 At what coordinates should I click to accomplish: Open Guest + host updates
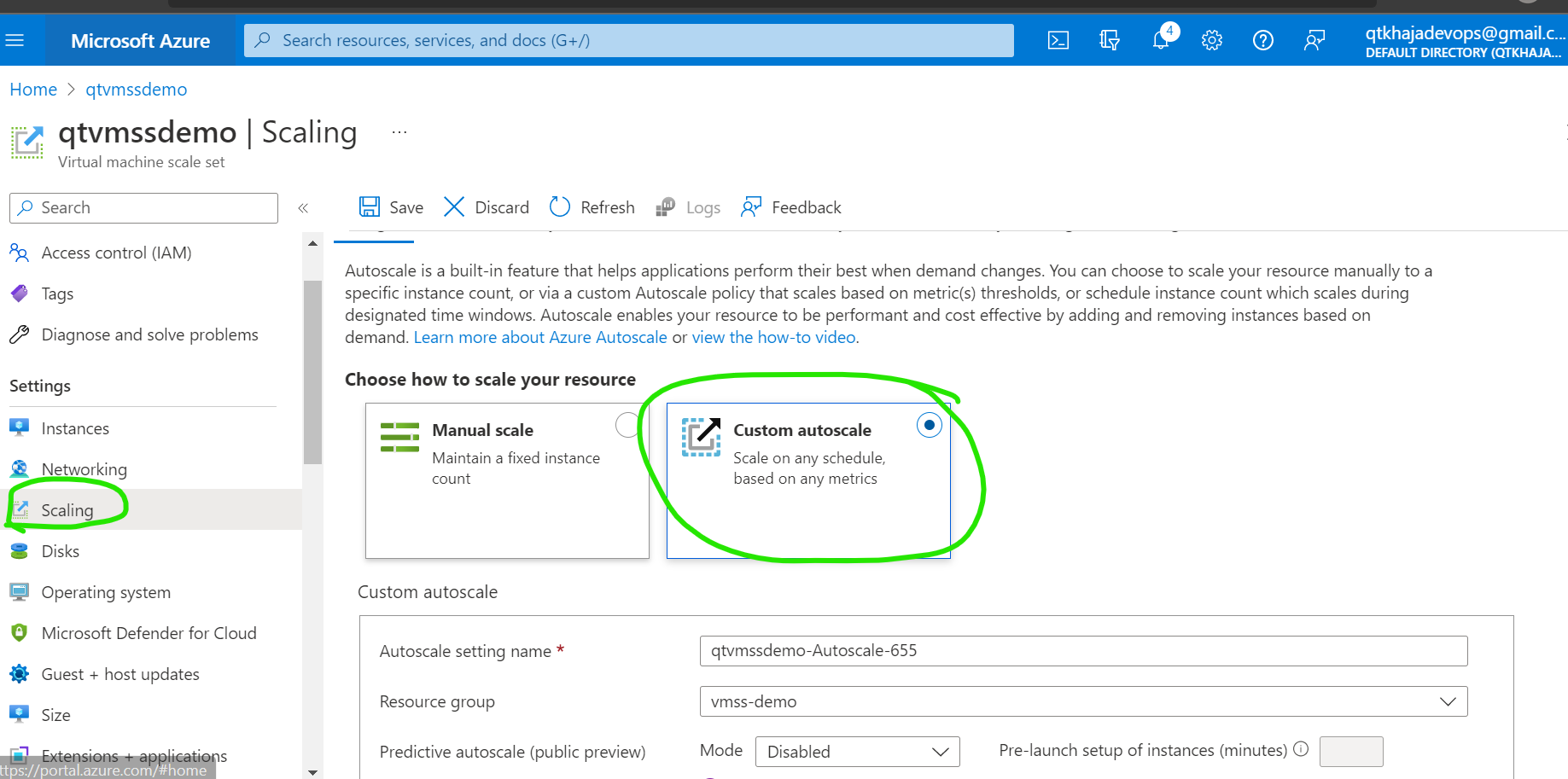120,674
